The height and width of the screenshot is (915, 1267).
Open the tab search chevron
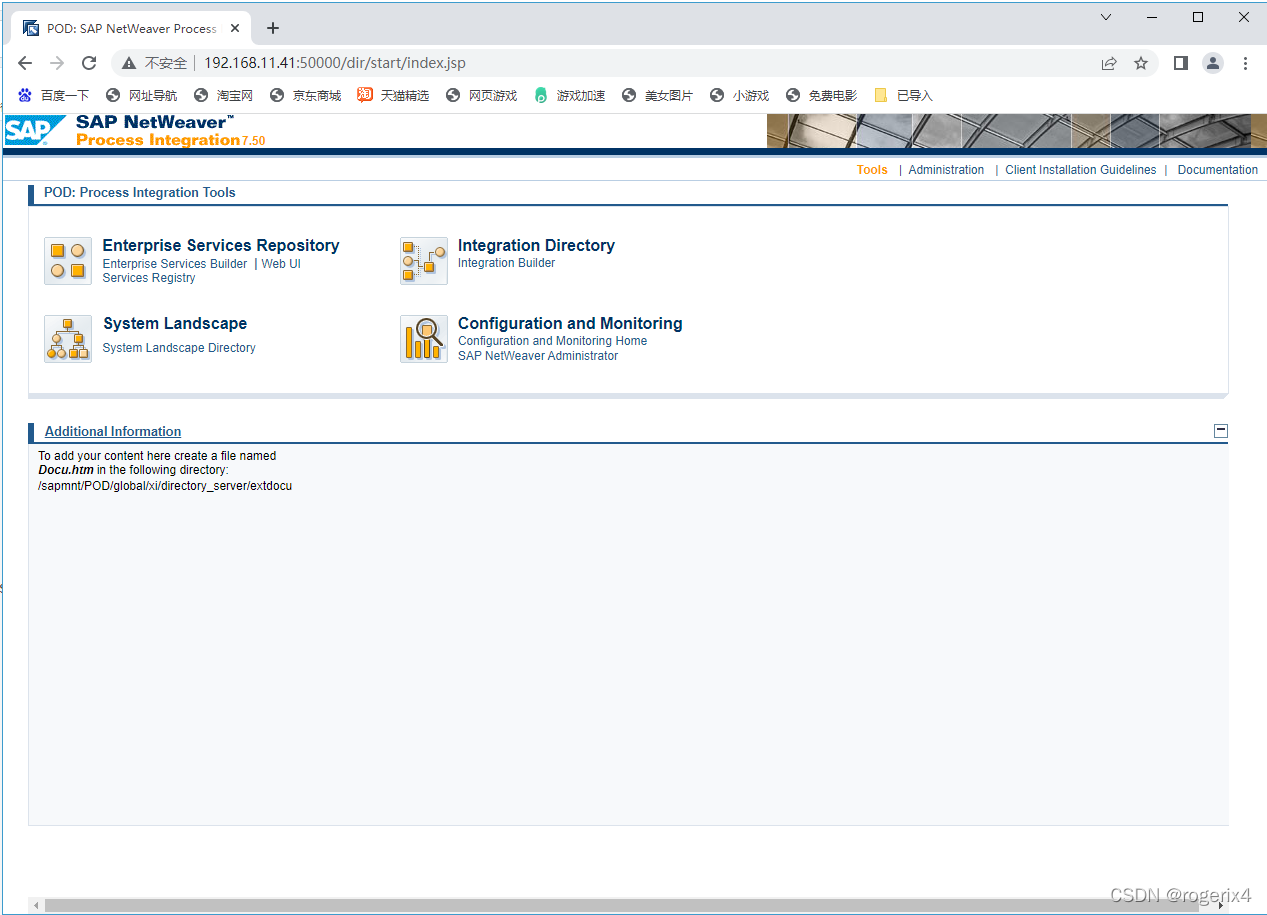tap(1106, 17)
